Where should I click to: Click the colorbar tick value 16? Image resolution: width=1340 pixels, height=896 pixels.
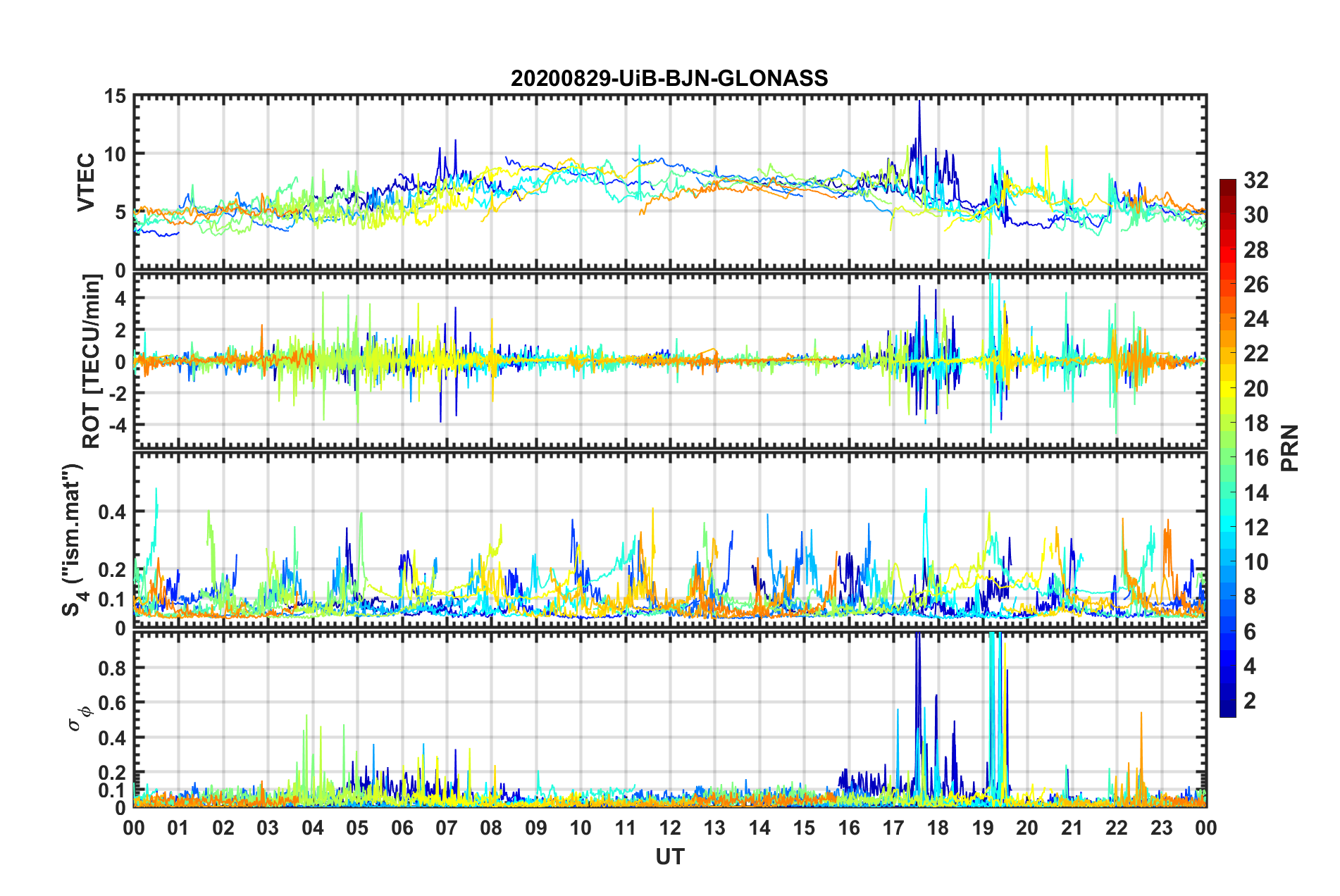(x=1255, y=458)
